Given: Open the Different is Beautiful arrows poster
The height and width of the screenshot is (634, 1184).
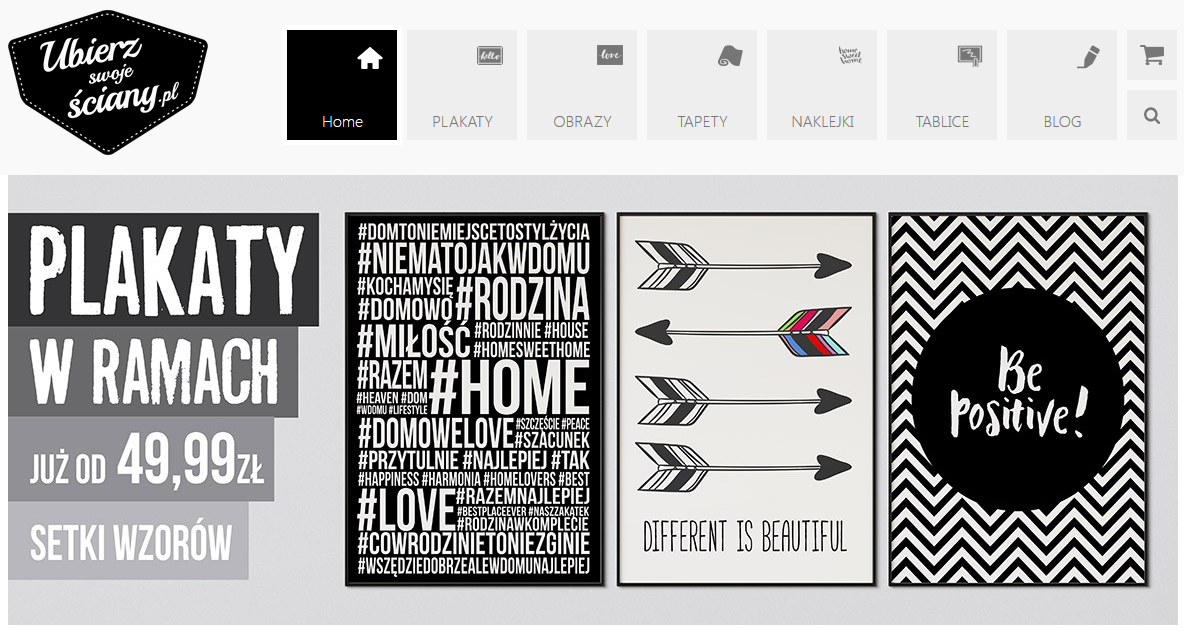Looking at the screenshot, I should [746, 399].
